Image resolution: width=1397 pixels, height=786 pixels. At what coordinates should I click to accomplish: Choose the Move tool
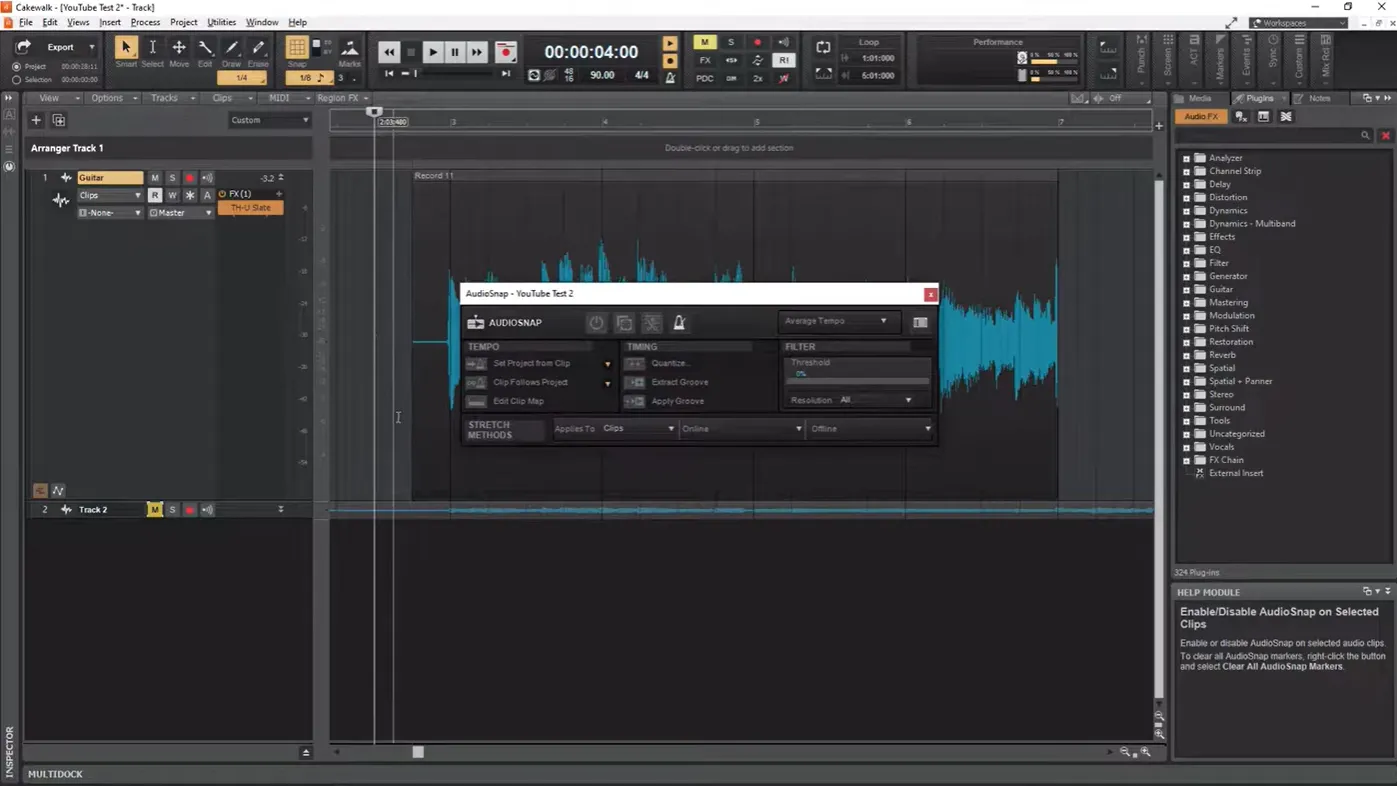click(179, 47)
